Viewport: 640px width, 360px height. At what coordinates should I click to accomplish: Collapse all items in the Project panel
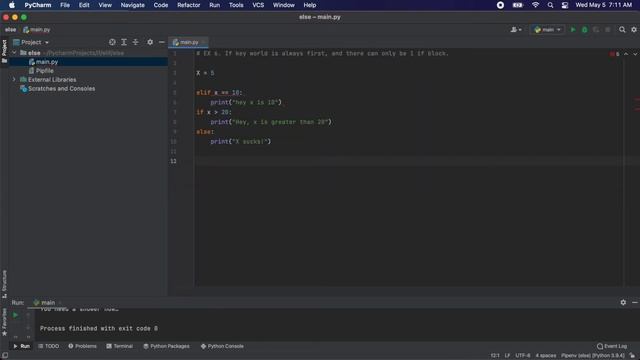[x=136, y=42]
